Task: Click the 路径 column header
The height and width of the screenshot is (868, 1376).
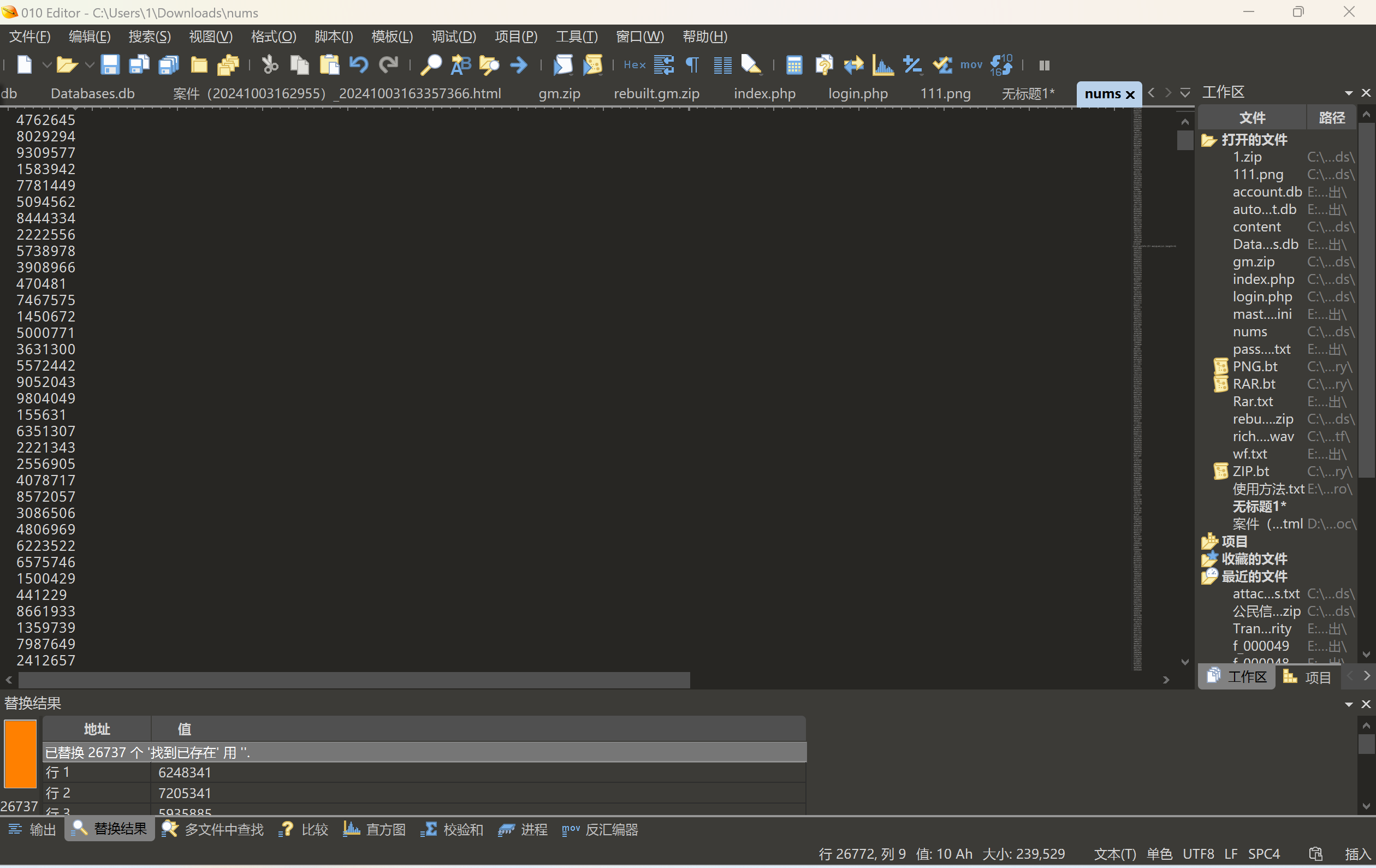Action: [x=1331, y=118]
